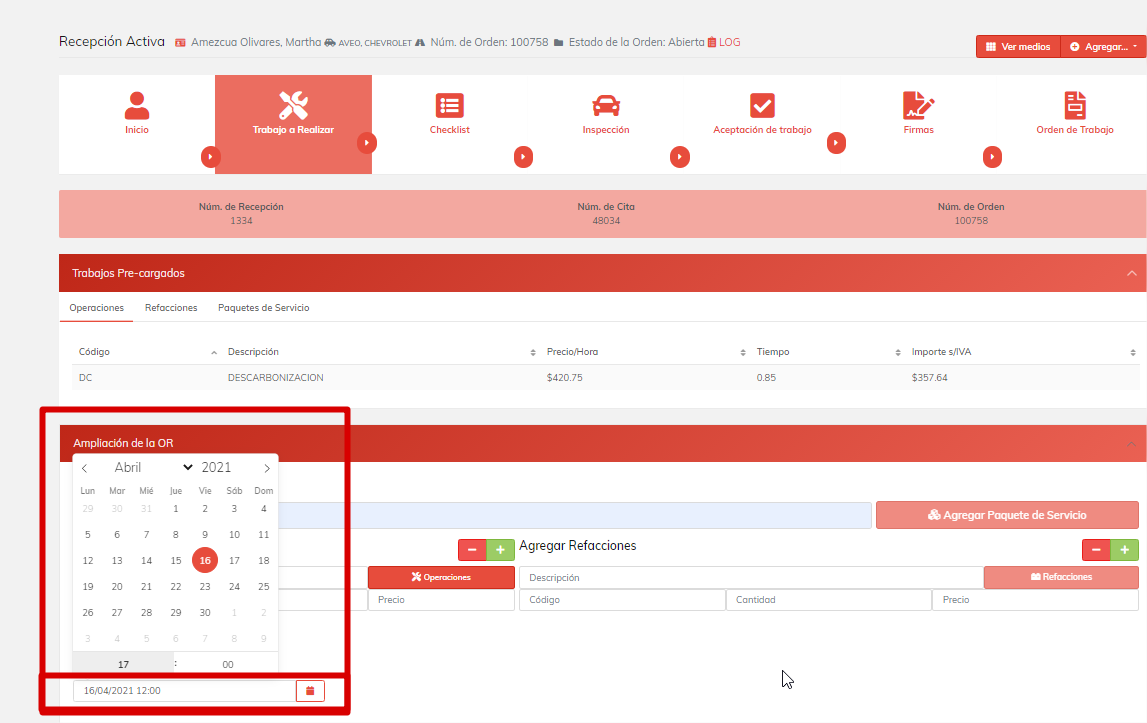Go to previous month in calendar
The image size is (1147, 723).
tap(85, 468)
